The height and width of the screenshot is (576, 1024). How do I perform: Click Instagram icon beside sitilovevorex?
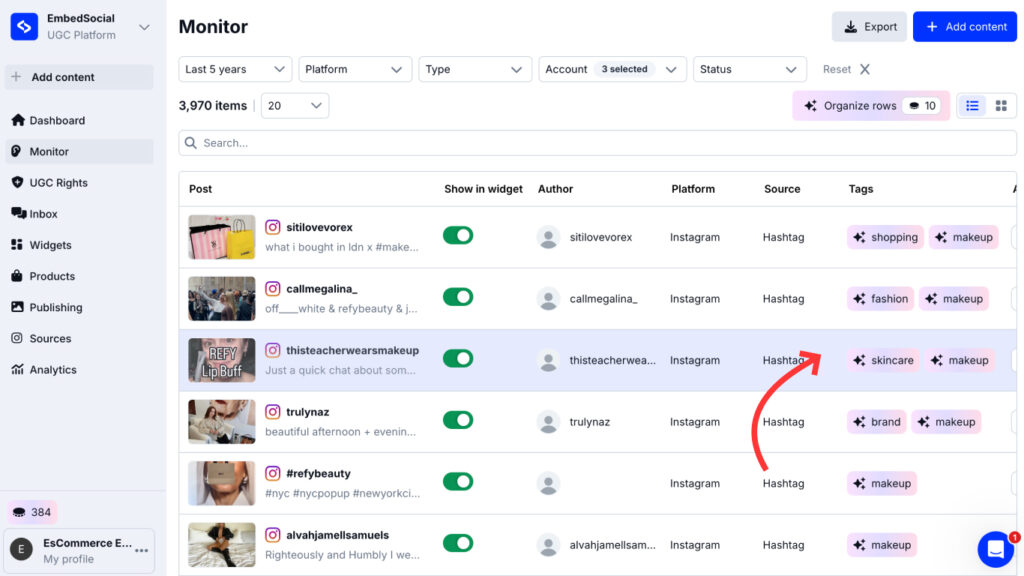[x=273, y=227]
